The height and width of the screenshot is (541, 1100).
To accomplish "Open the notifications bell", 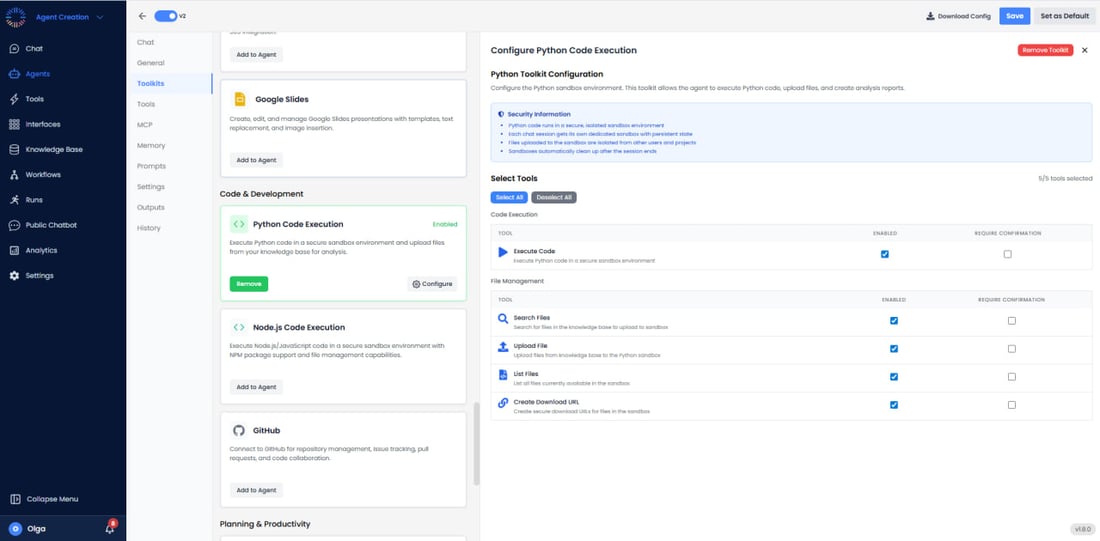I will pos(109,528).
